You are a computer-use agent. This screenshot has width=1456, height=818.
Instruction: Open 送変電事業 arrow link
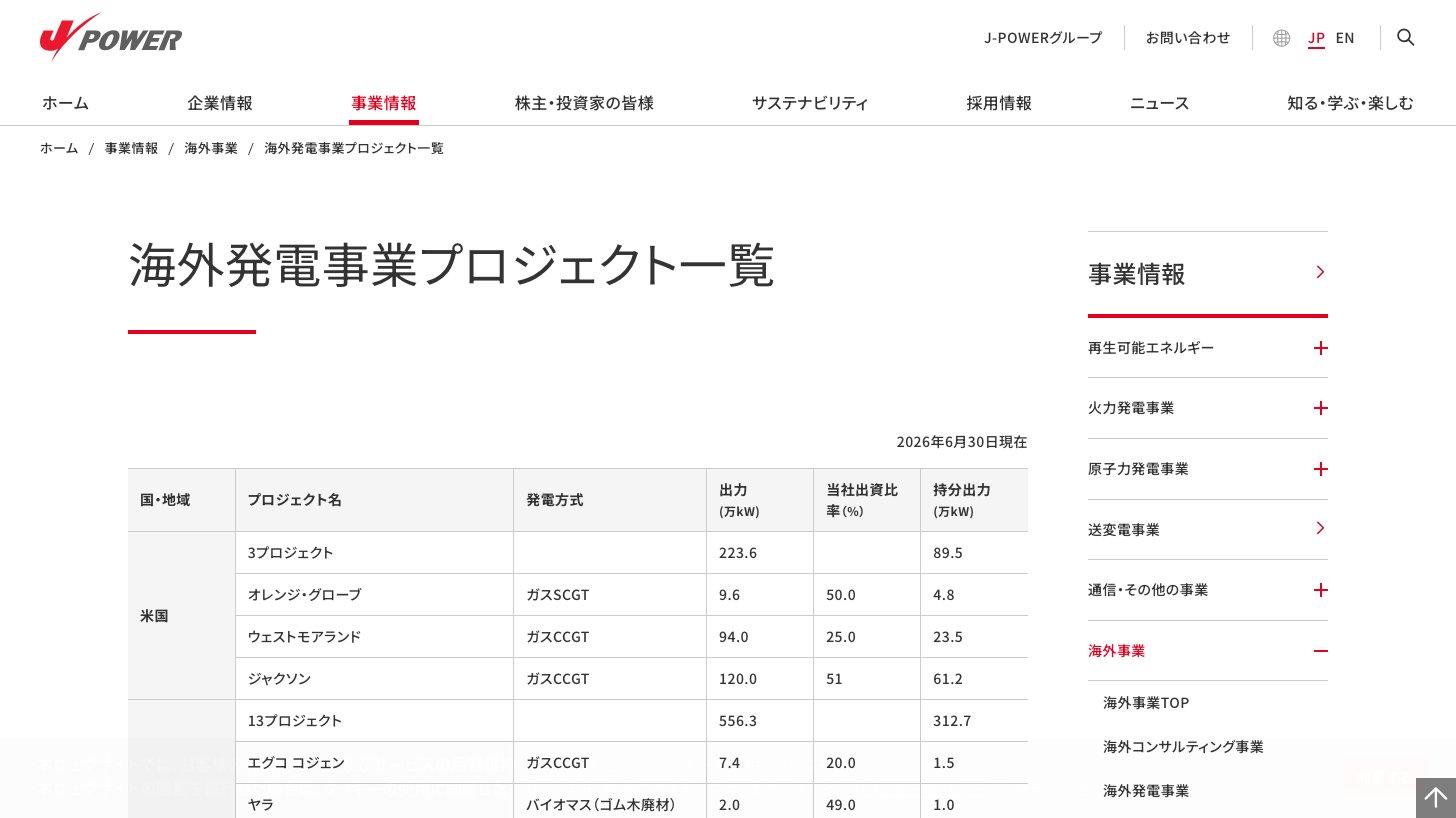coord(1320,528)
